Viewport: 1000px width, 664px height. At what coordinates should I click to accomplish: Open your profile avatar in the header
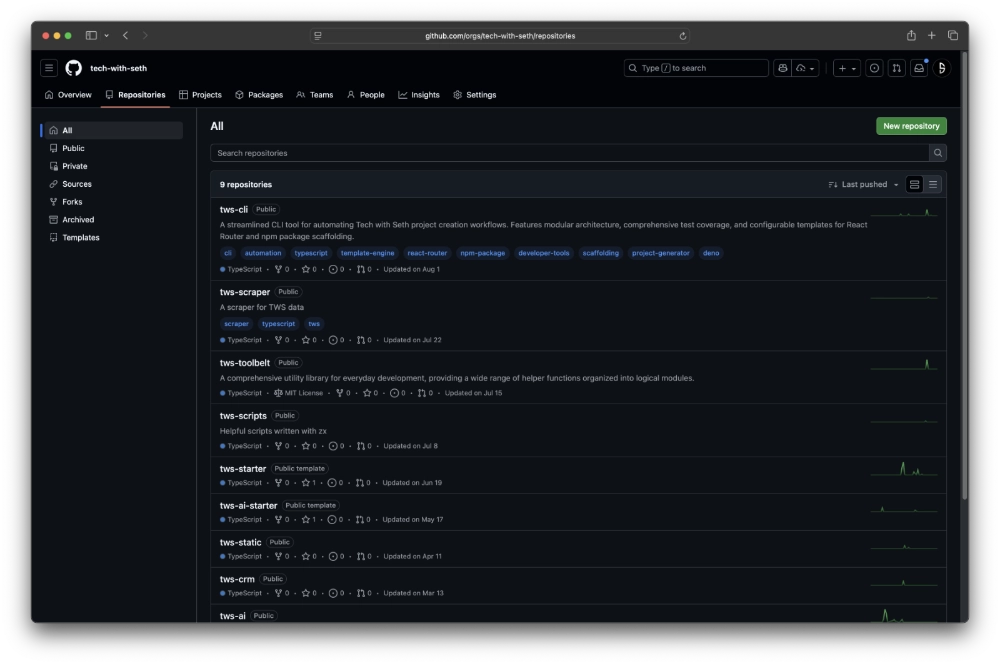(x=941, y=68)
